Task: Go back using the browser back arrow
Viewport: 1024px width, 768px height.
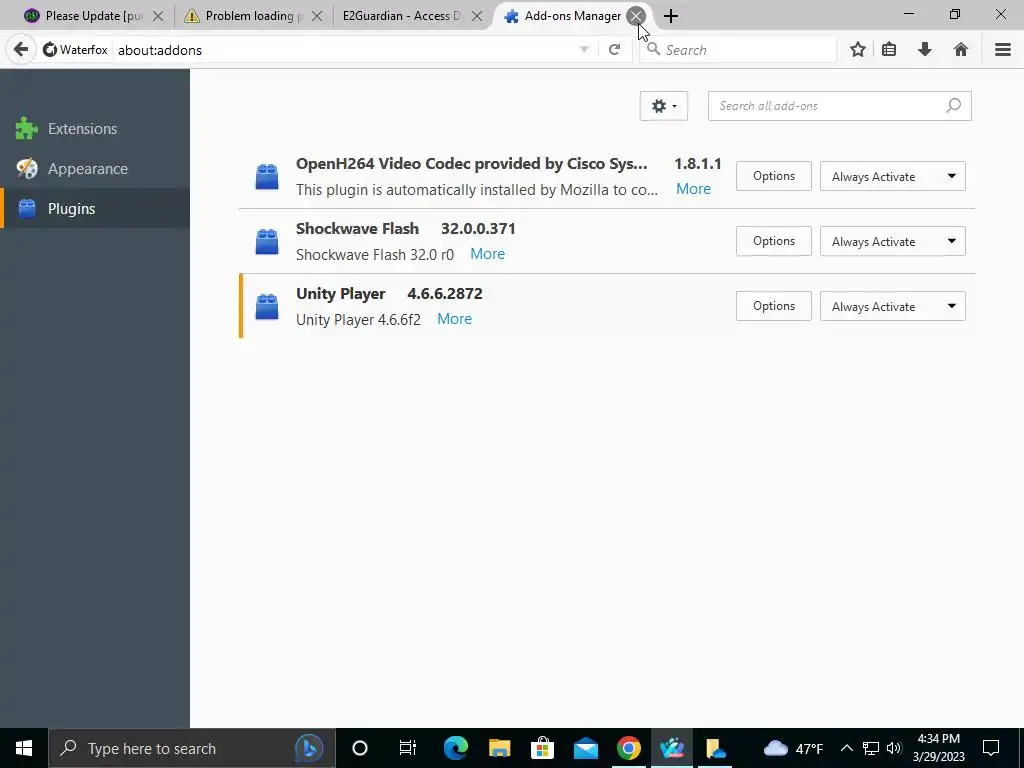Action: click(x=21, y=50)
